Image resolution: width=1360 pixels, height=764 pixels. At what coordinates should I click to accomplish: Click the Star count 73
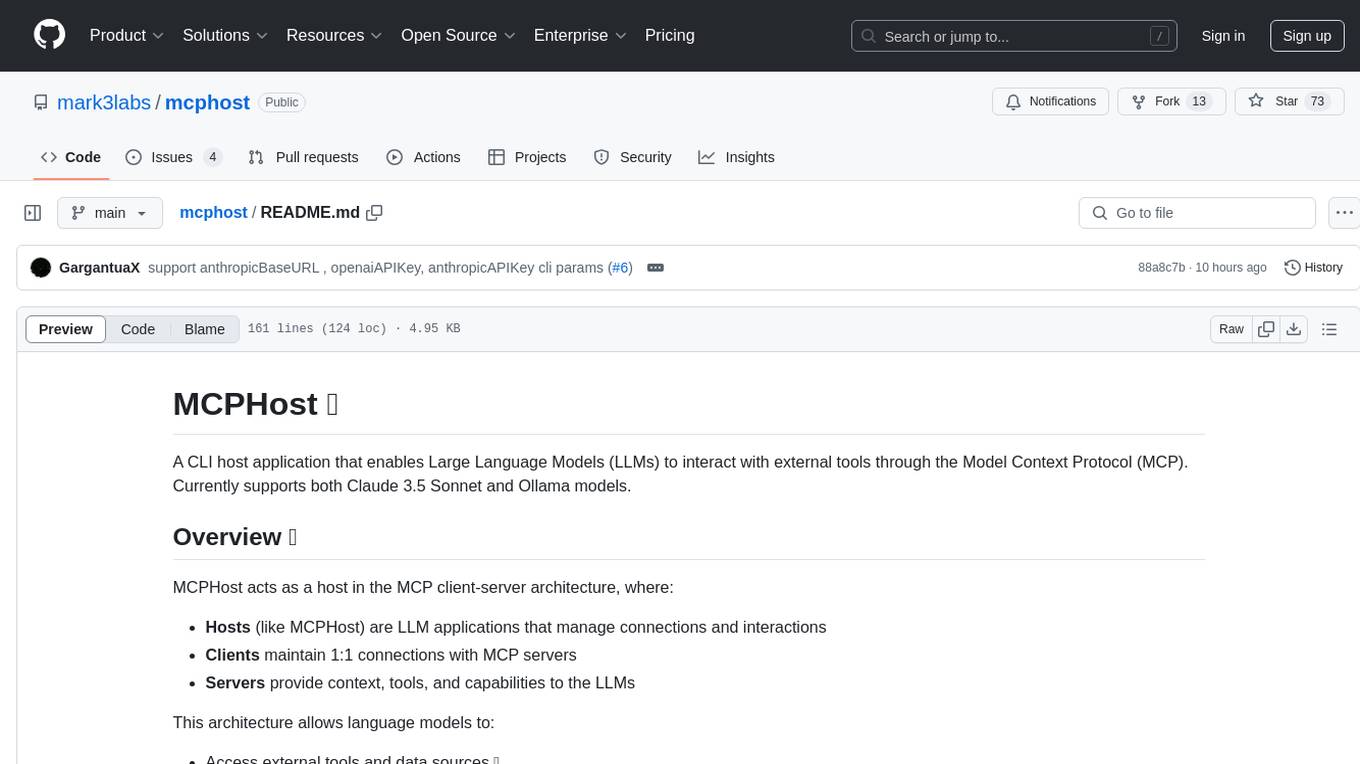pos(1317,102)
